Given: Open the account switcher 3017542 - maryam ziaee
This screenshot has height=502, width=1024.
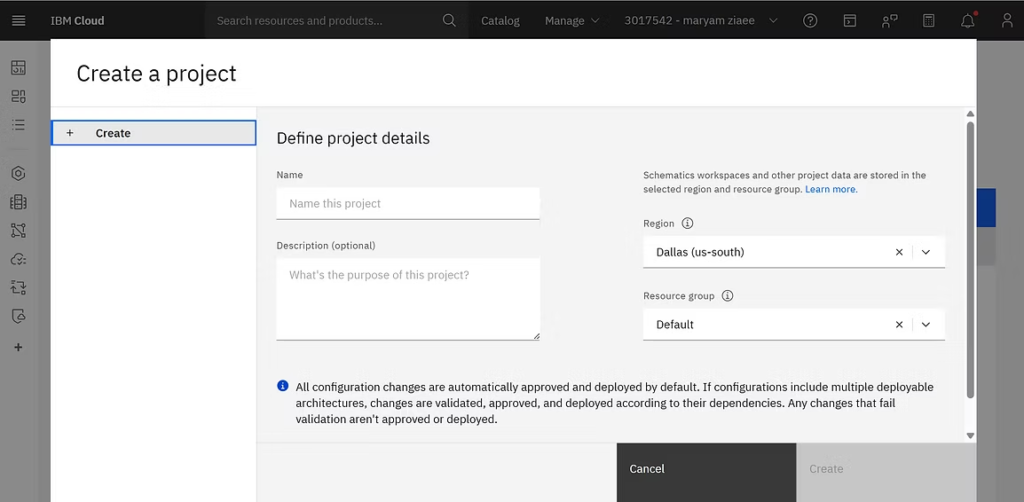Looking at the screenshot, I should click(701, 20).
